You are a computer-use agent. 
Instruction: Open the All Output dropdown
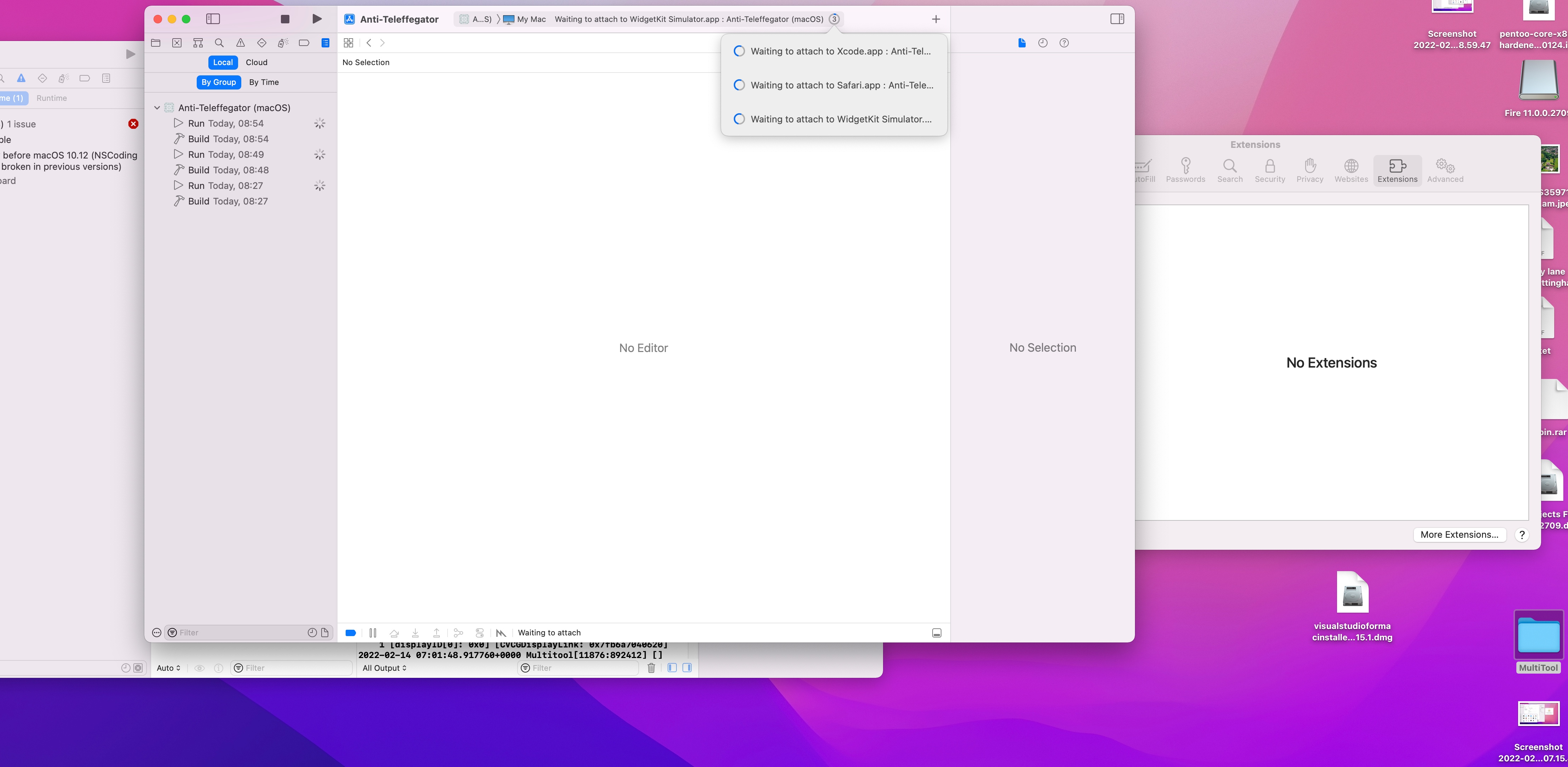(x=384, y=668)
